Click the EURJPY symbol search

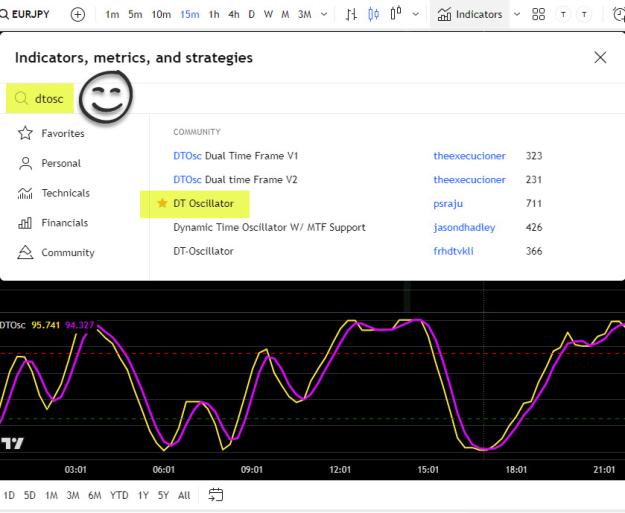25,15
